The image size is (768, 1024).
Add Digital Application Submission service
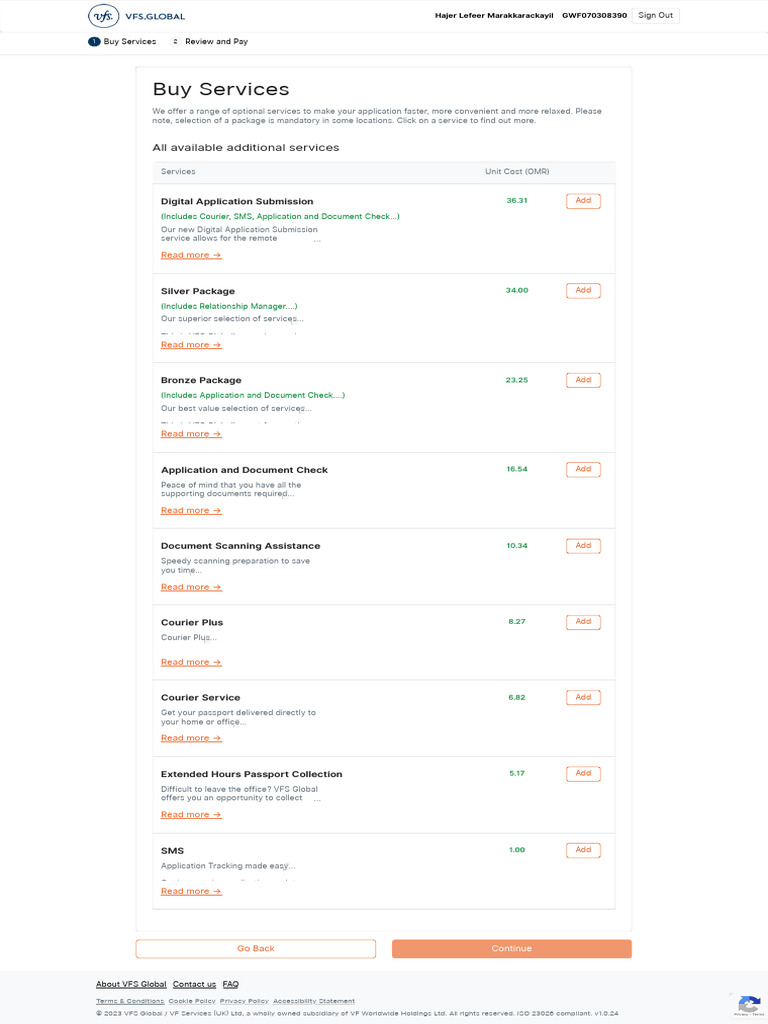[x=583, y=201]
